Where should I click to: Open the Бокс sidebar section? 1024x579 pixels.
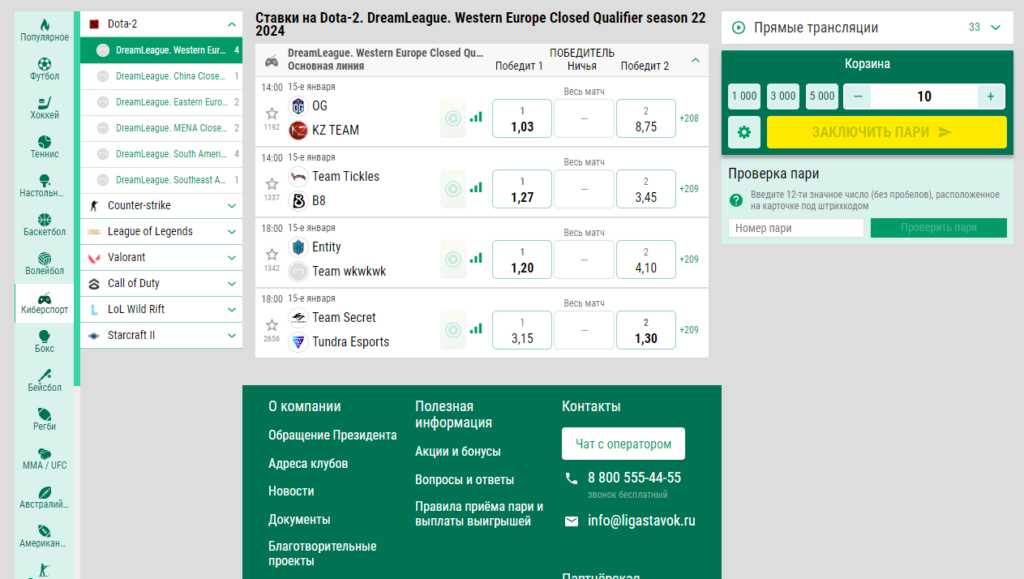44,342
